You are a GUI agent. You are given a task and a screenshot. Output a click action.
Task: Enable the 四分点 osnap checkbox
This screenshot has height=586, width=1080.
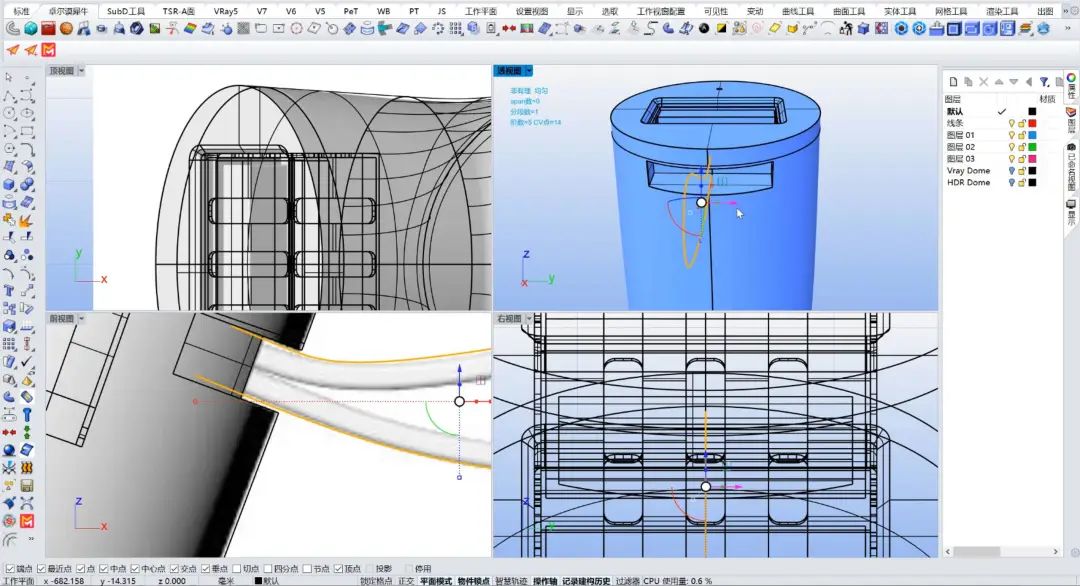(x=267, y=569)
